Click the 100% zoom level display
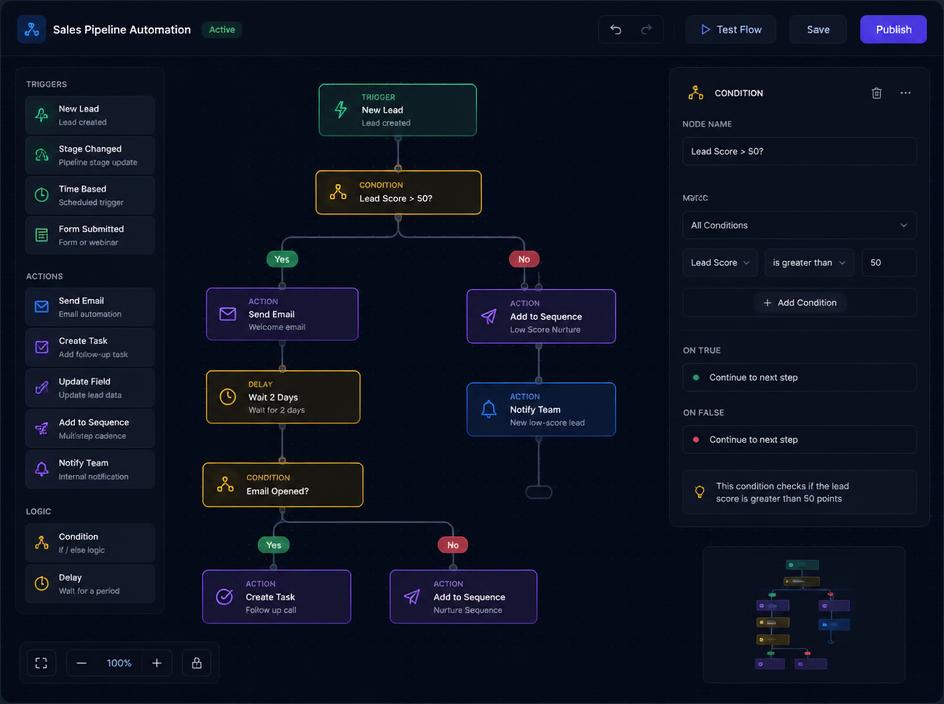This screenshot has width=944, height=704. tap(119, 663)
